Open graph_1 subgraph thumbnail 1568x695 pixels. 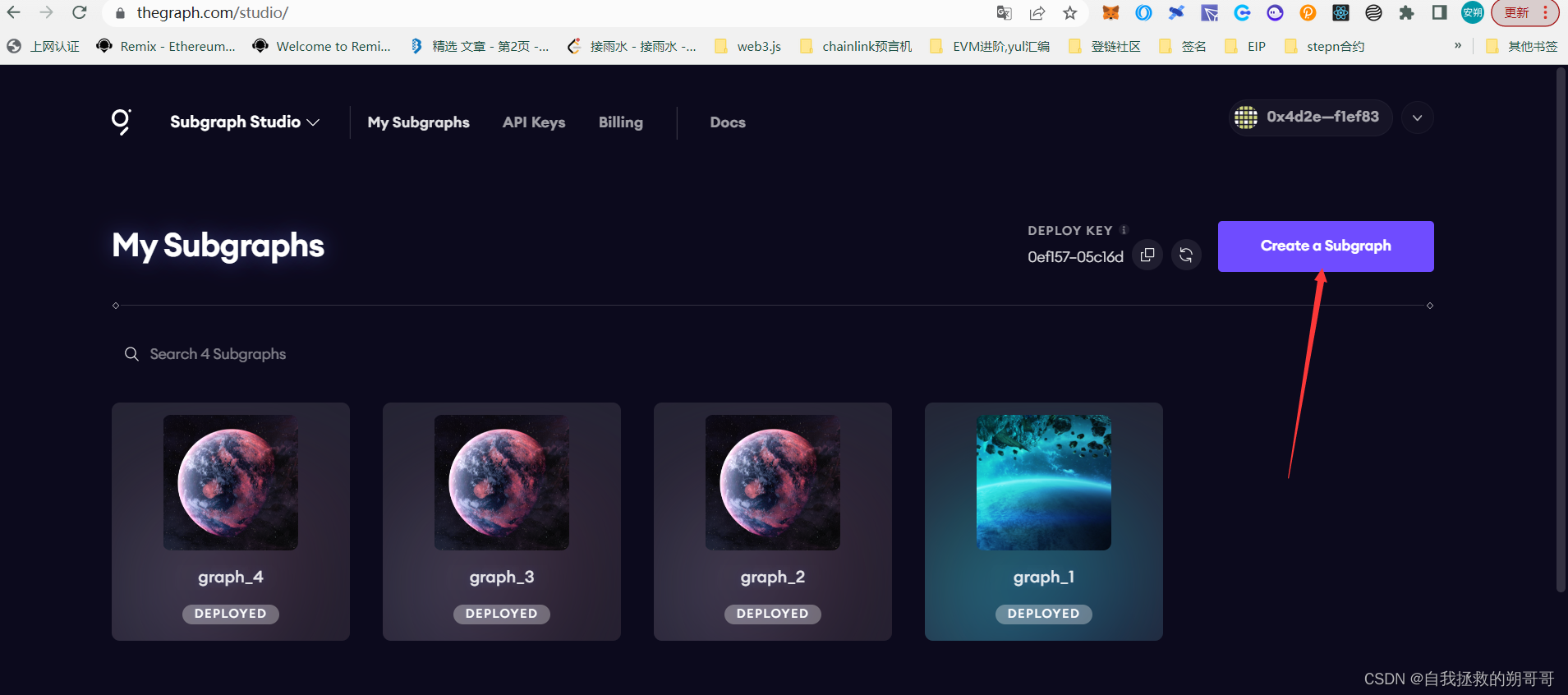pos(1044,482)
